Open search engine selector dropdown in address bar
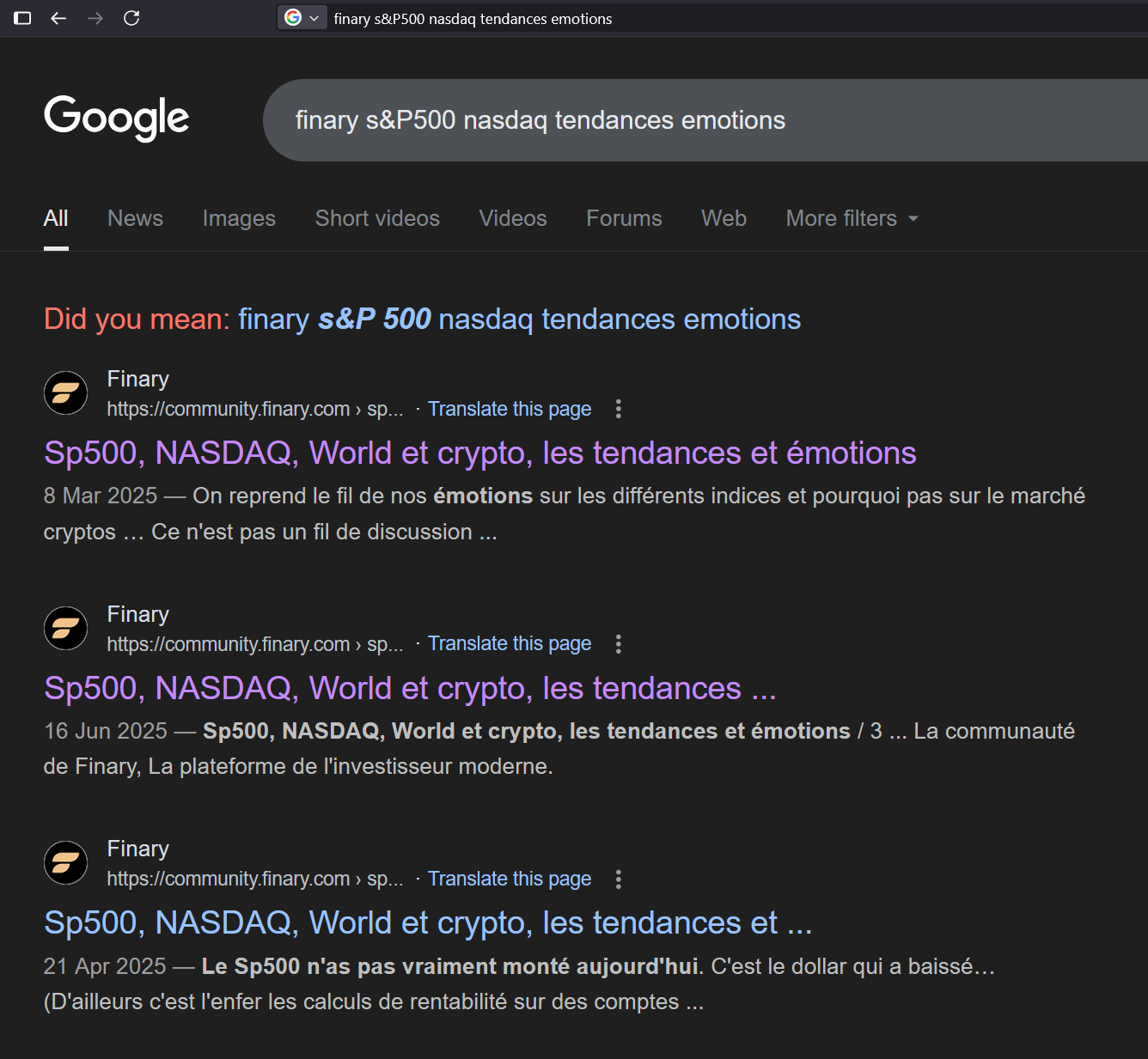This screenshot has height=1059, width=1148. [302, 18]
